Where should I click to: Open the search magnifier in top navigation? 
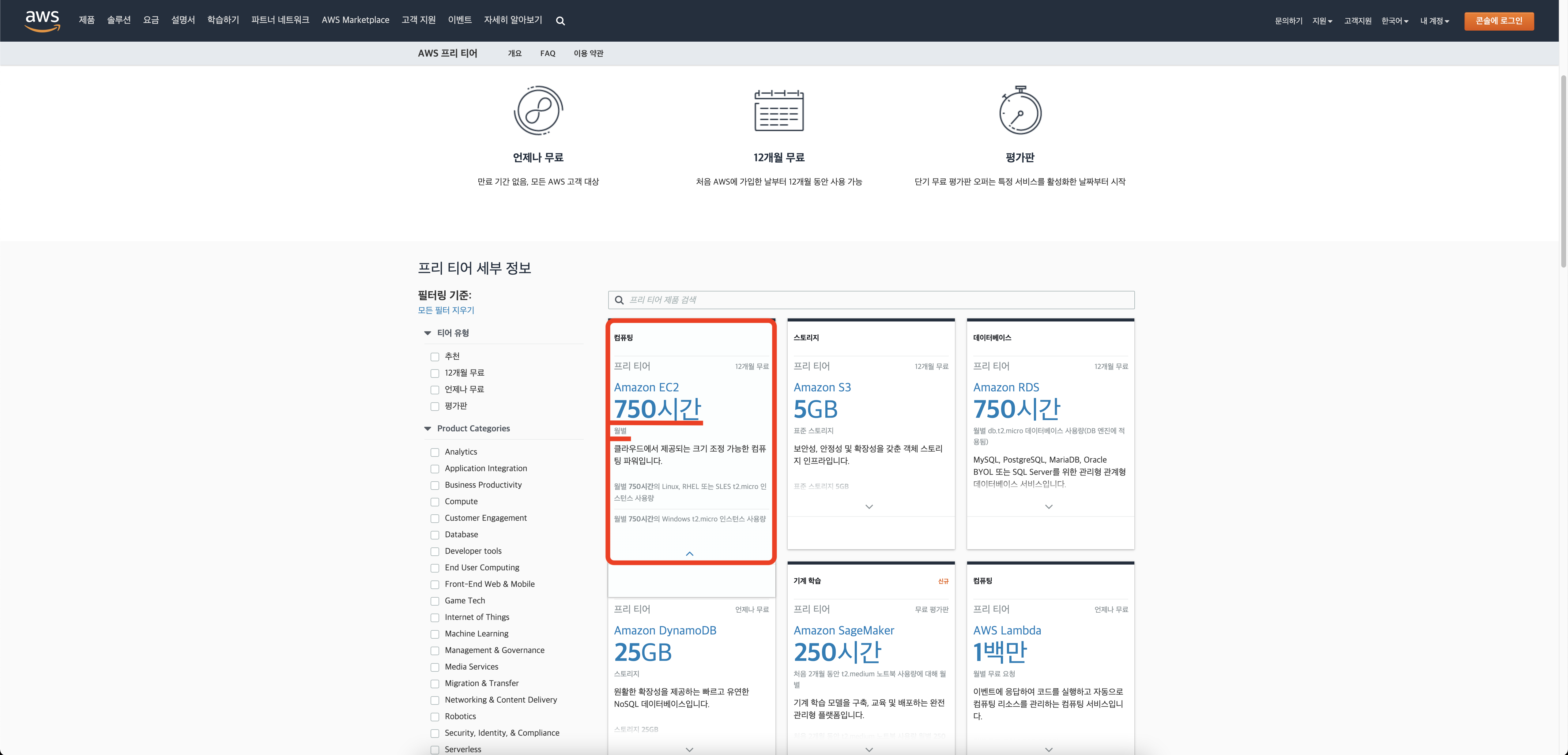click(x=560, y=21)
